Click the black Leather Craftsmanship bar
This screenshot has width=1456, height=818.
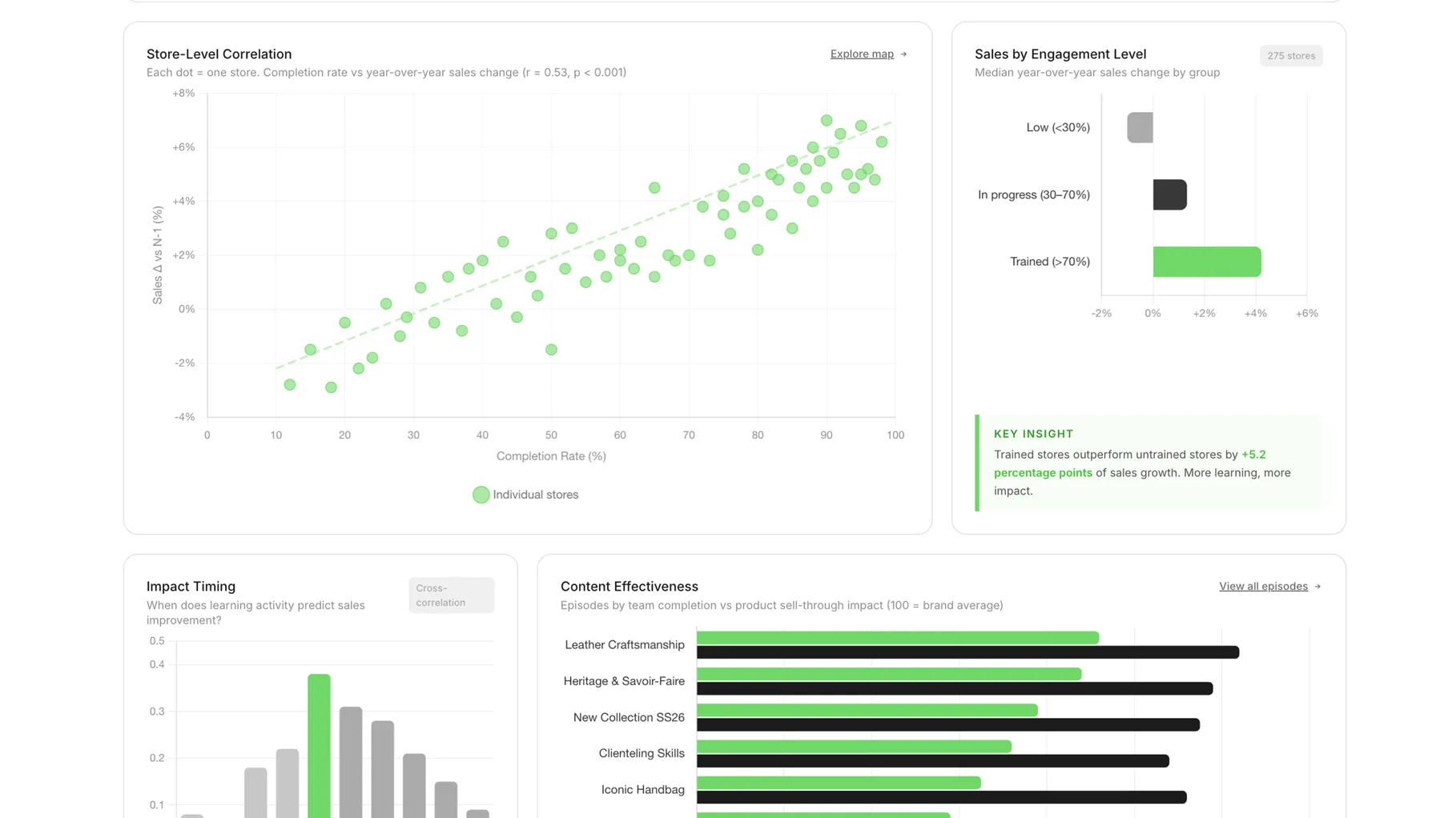tap(967, 653)
